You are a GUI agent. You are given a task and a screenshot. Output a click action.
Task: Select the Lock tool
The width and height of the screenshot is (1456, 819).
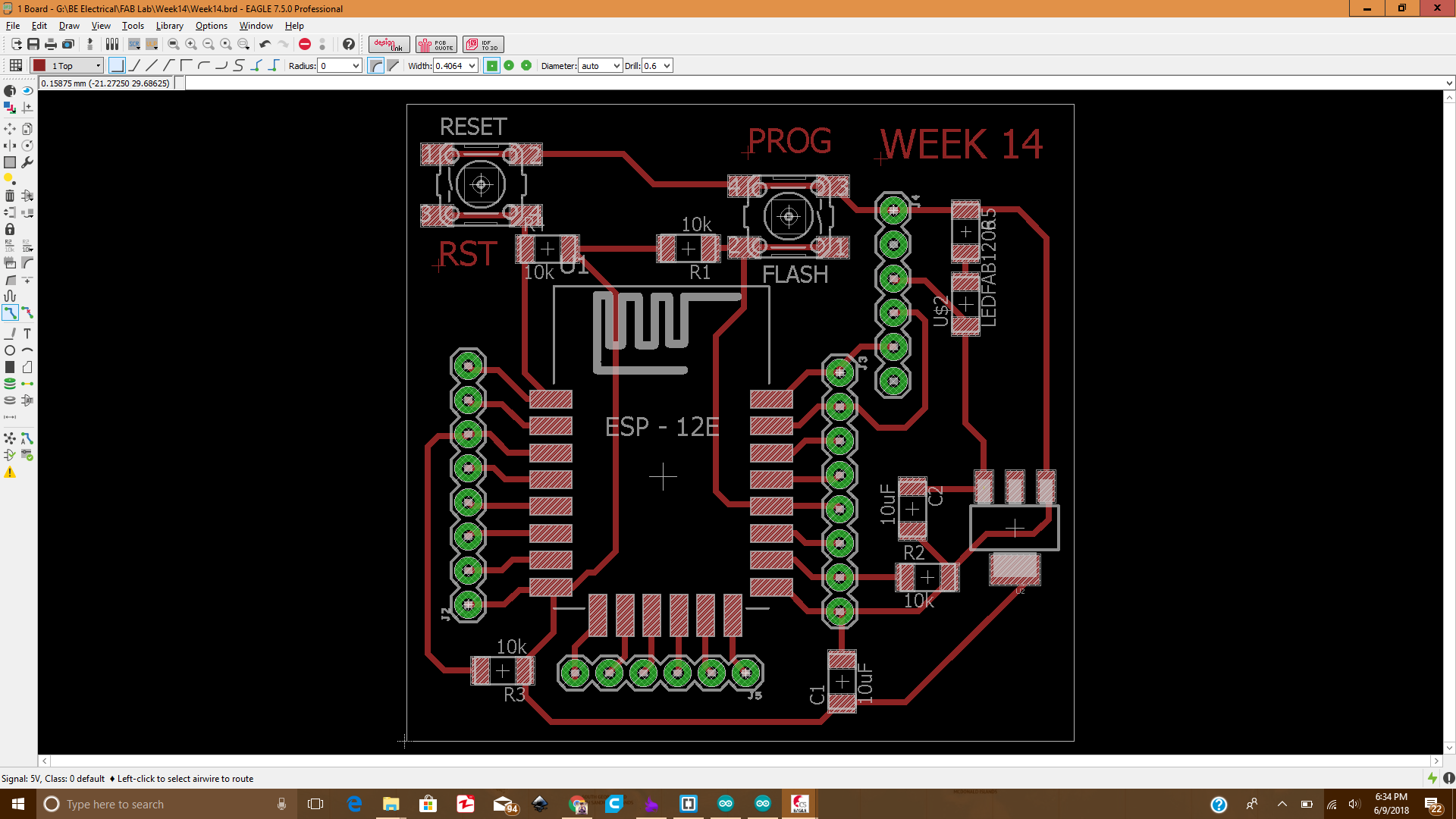[x=10, y=229]
